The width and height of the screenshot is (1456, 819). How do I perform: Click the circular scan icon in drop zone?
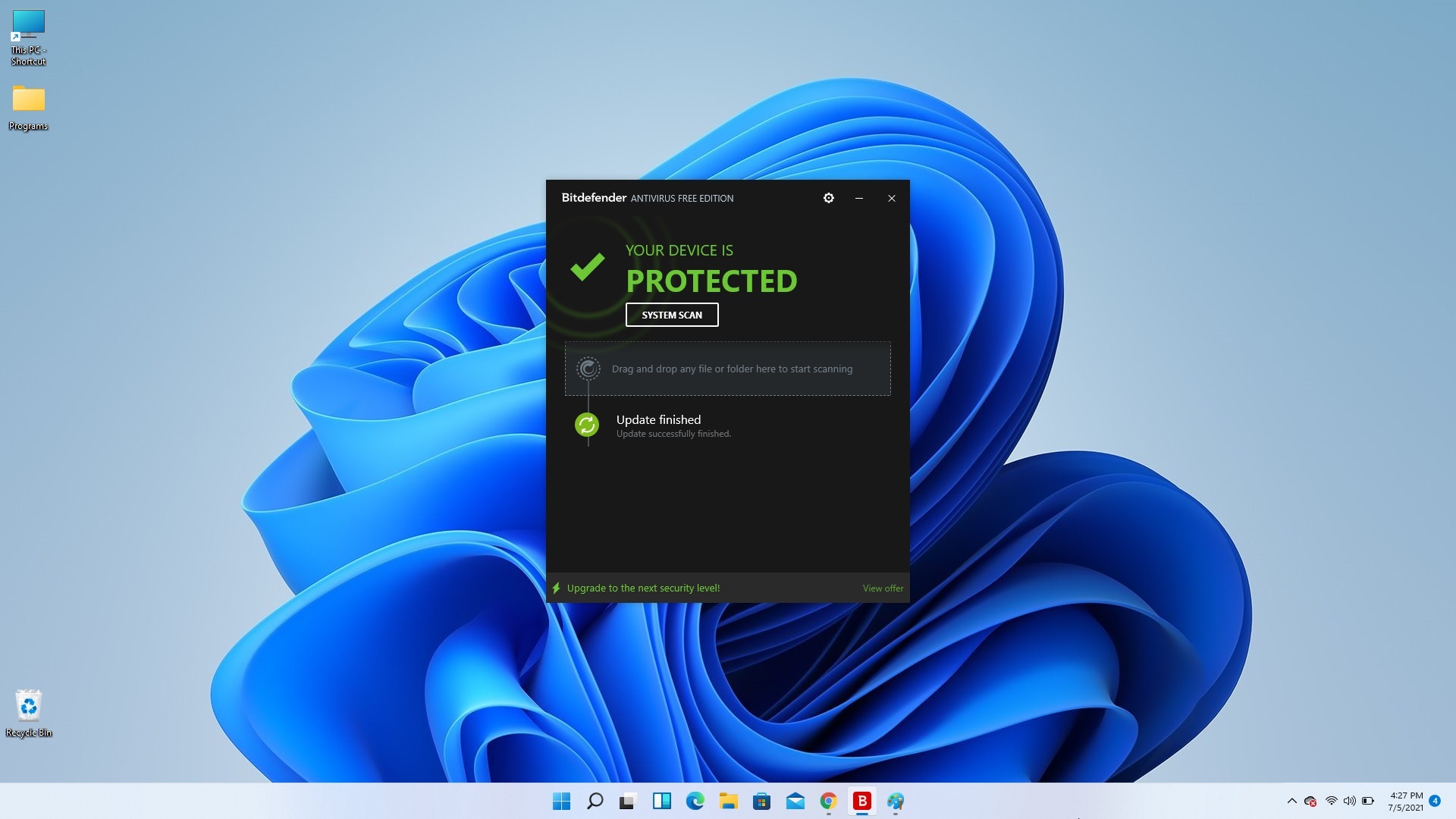pos(588,369)
